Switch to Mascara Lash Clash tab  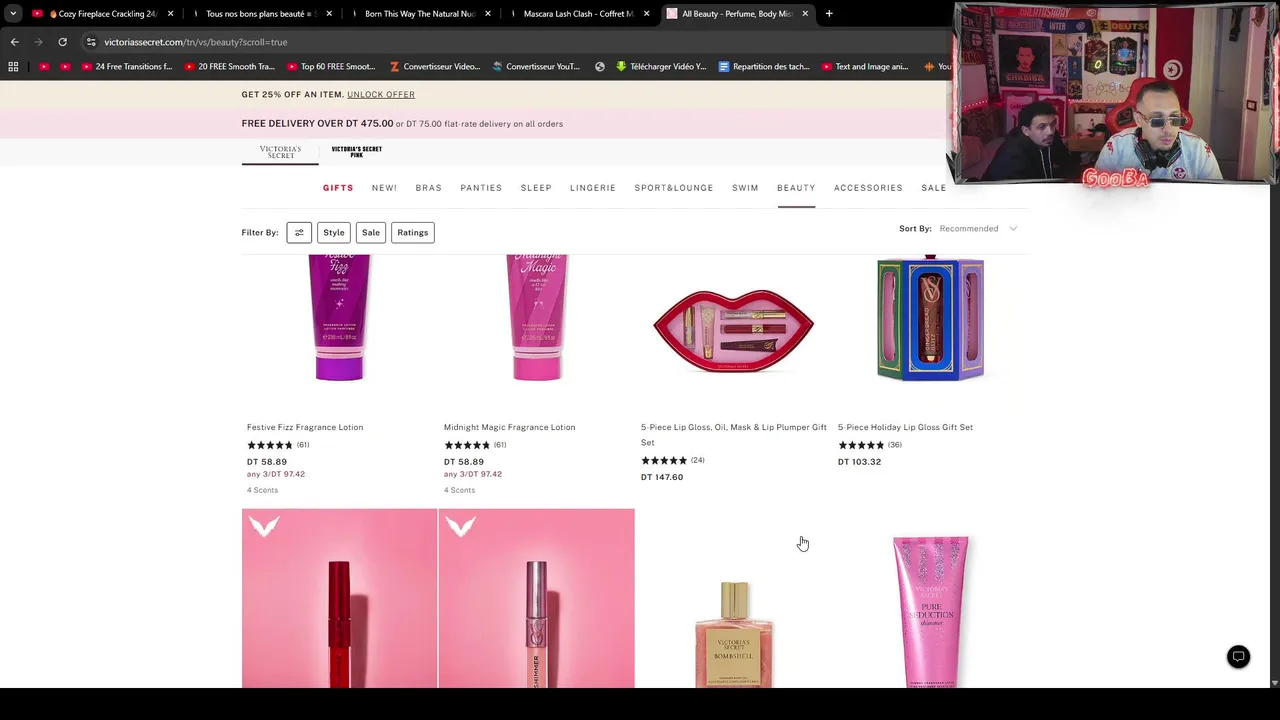pos(578,14)
